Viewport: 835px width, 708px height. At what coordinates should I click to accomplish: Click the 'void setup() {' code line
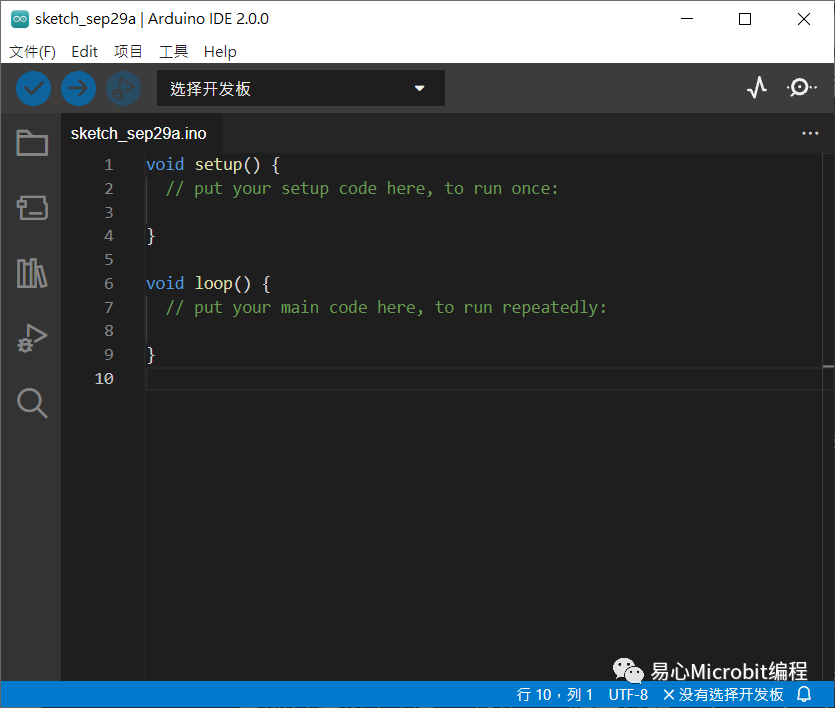click(213, 164)
